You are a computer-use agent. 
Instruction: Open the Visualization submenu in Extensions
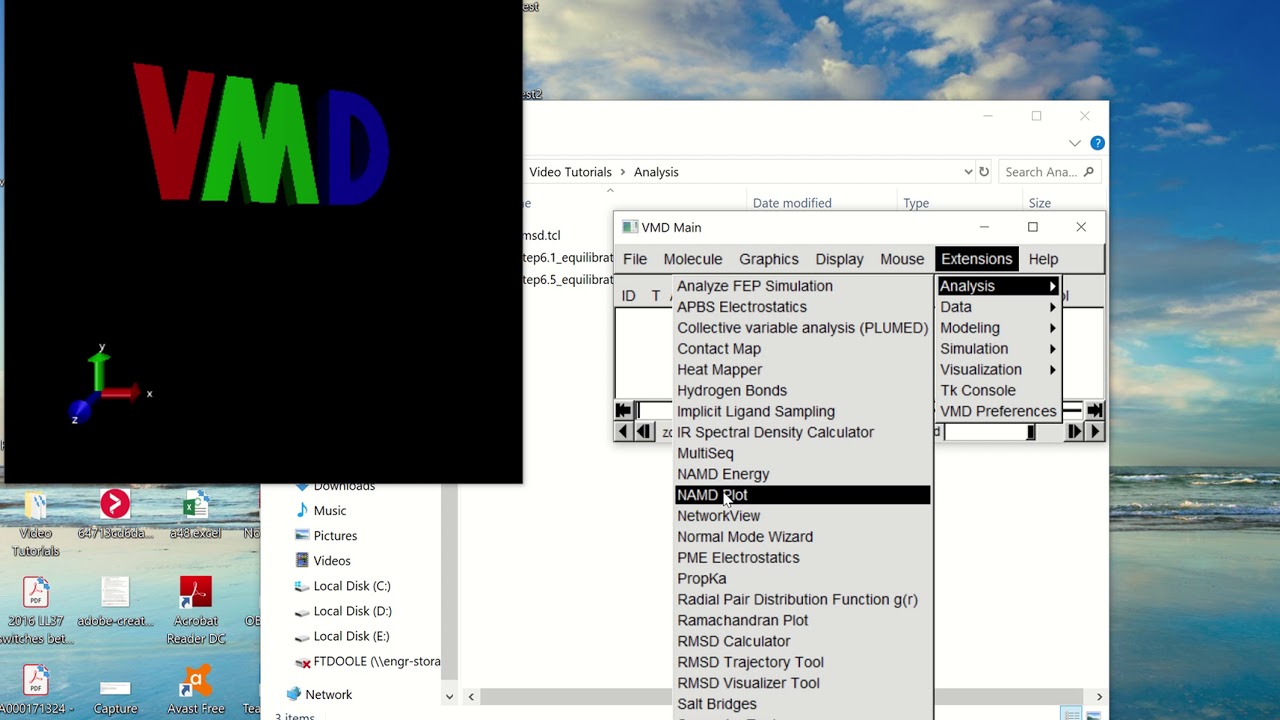[998, 370]
